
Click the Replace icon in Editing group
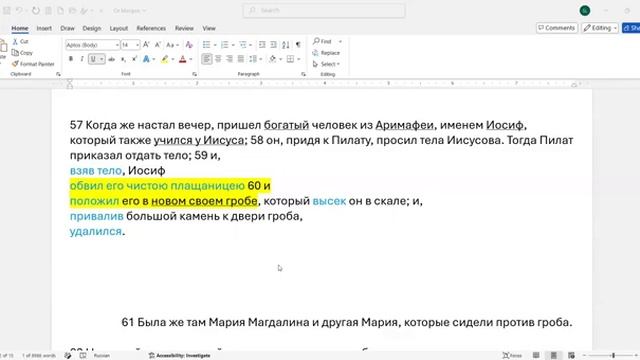click(x=315, y=53)
